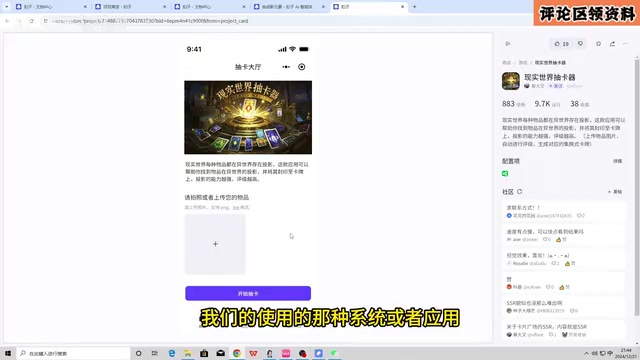Open Task View on the taskbar

point(154,353)
